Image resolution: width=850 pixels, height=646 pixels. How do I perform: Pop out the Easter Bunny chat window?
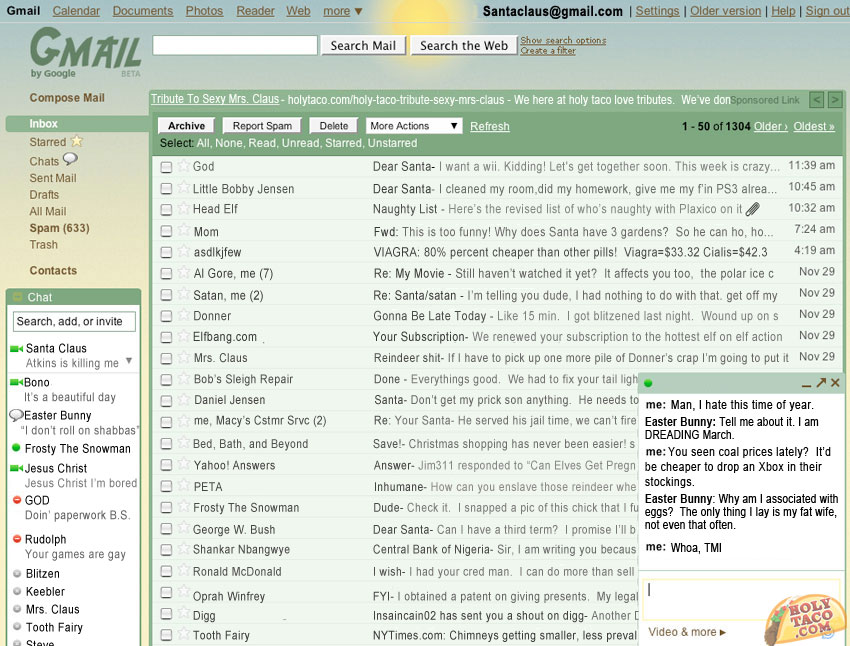point(821,383)
